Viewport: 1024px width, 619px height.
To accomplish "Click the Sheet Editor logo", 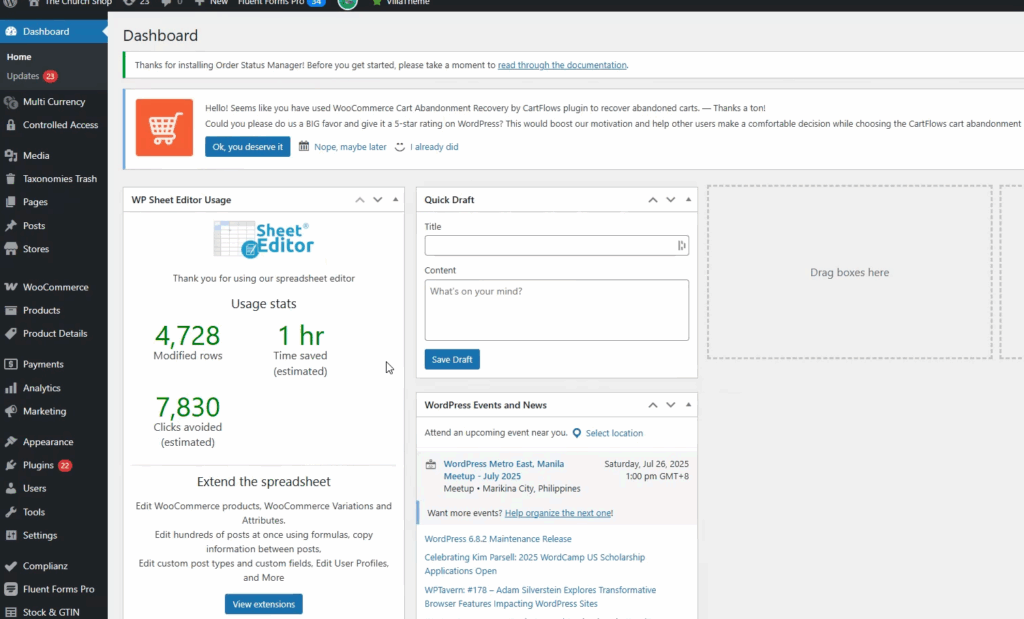I will 264,239.
